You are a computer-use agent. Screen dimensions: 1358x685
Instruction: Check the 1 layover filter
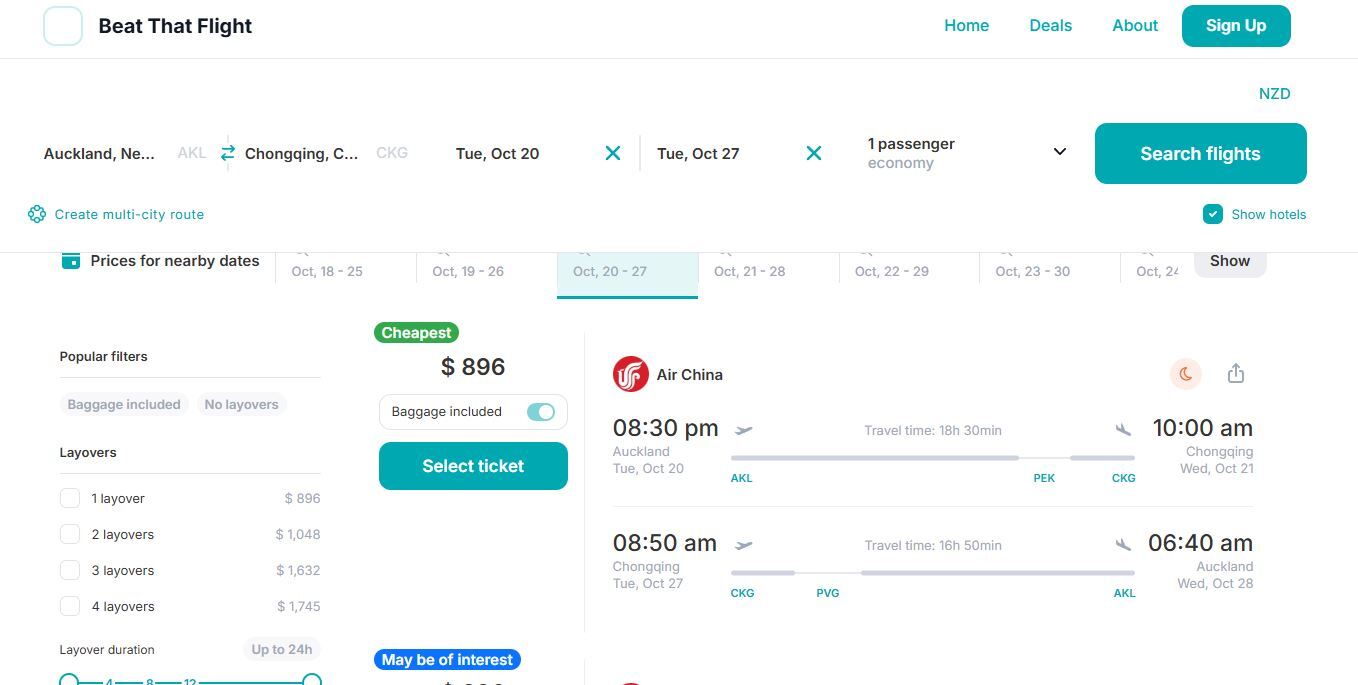click(70, 498)
